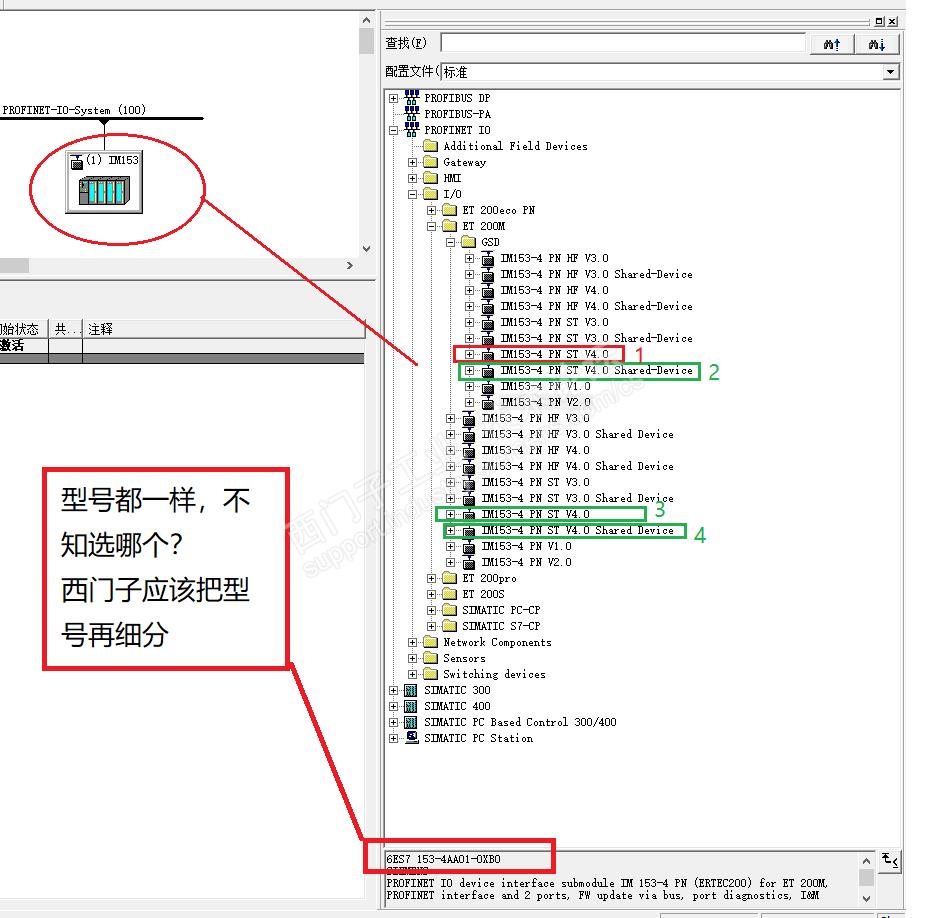Select IM153-4 PN HF V3.0 Shared Device icon
Screen dimensions: 927x918
point(469,434)
